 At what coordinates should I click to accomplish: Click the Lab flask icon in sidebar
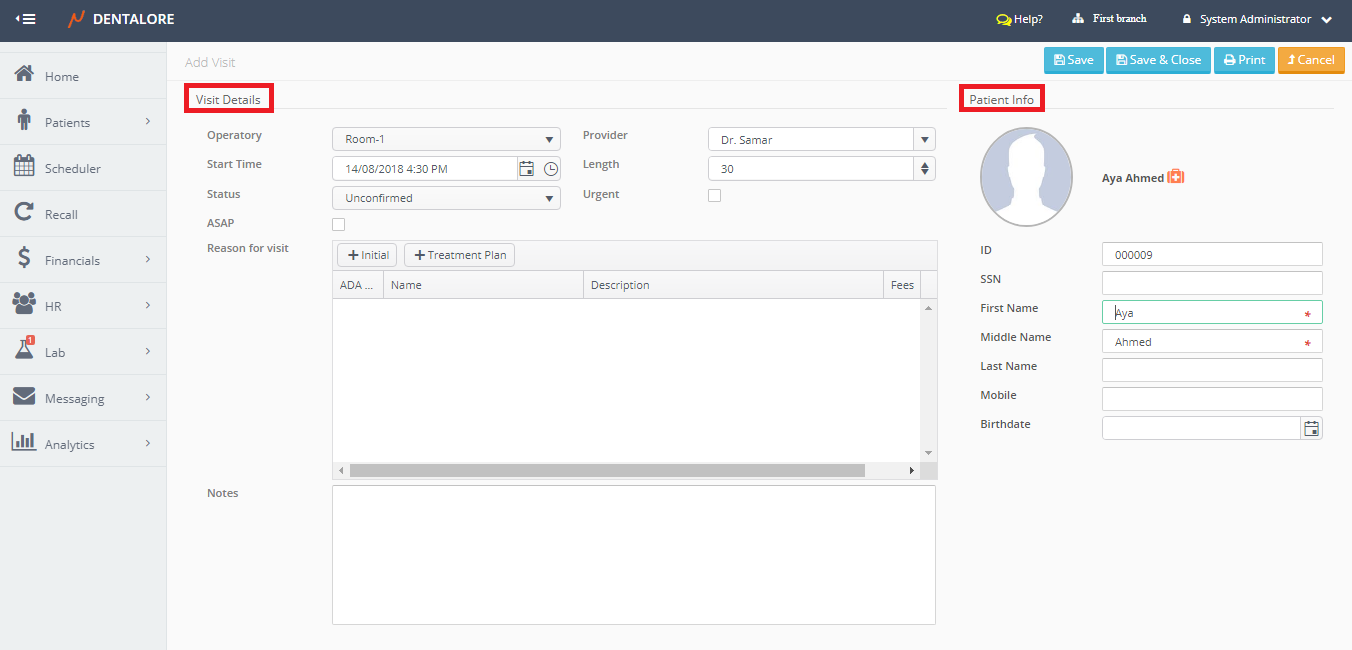pos(25,350)
